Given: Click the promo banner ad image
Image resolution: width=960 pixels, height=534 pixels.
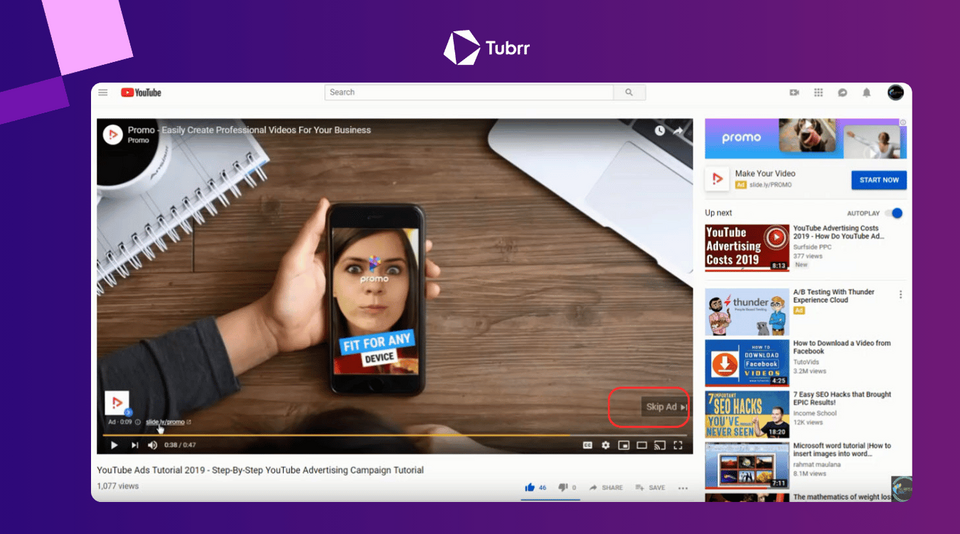Looking at the screenshot, I should point(806,139).
